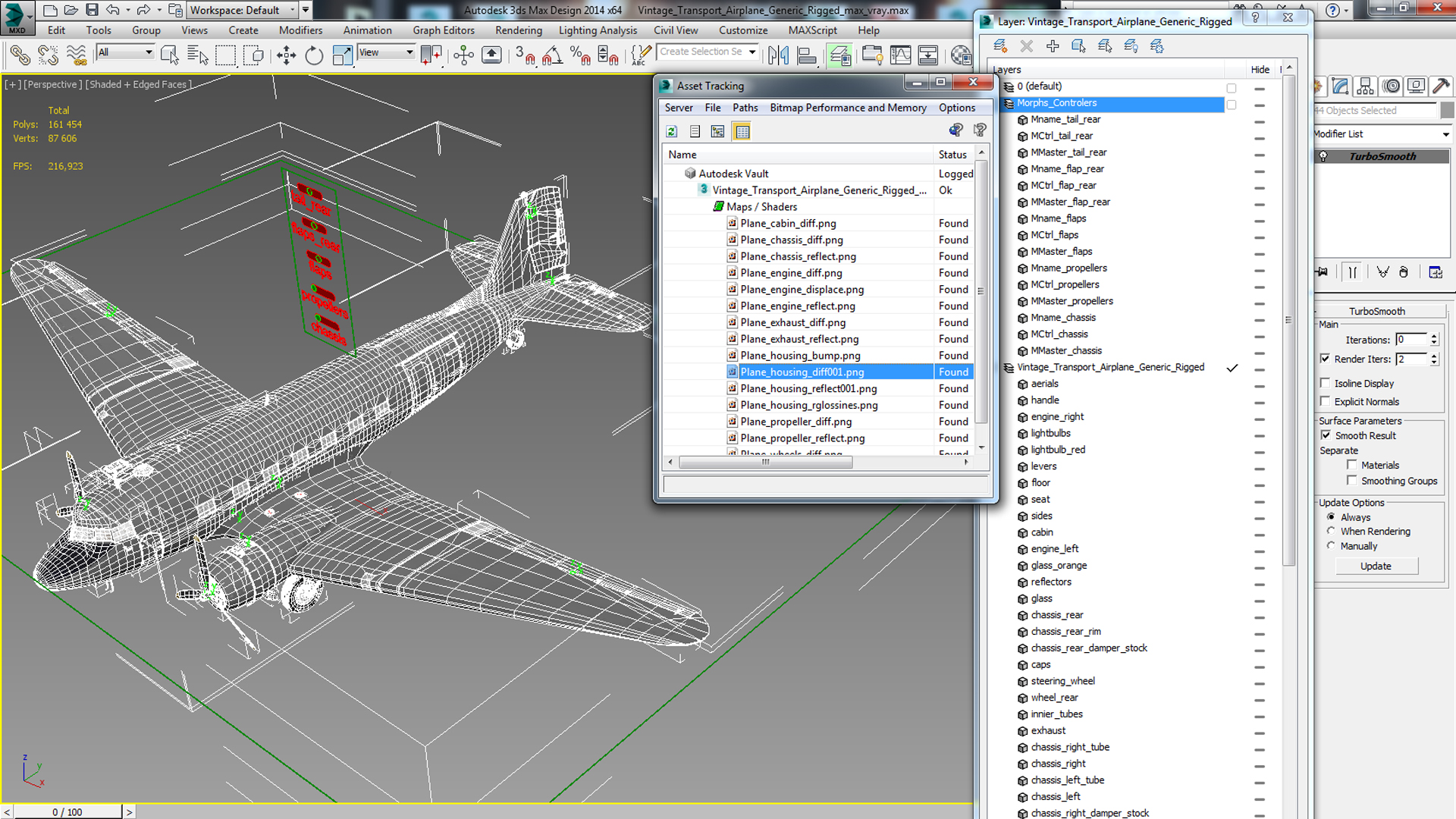Open the Utilities hammer panel tab
1456x819 pixels.
tap(1442, 86)
